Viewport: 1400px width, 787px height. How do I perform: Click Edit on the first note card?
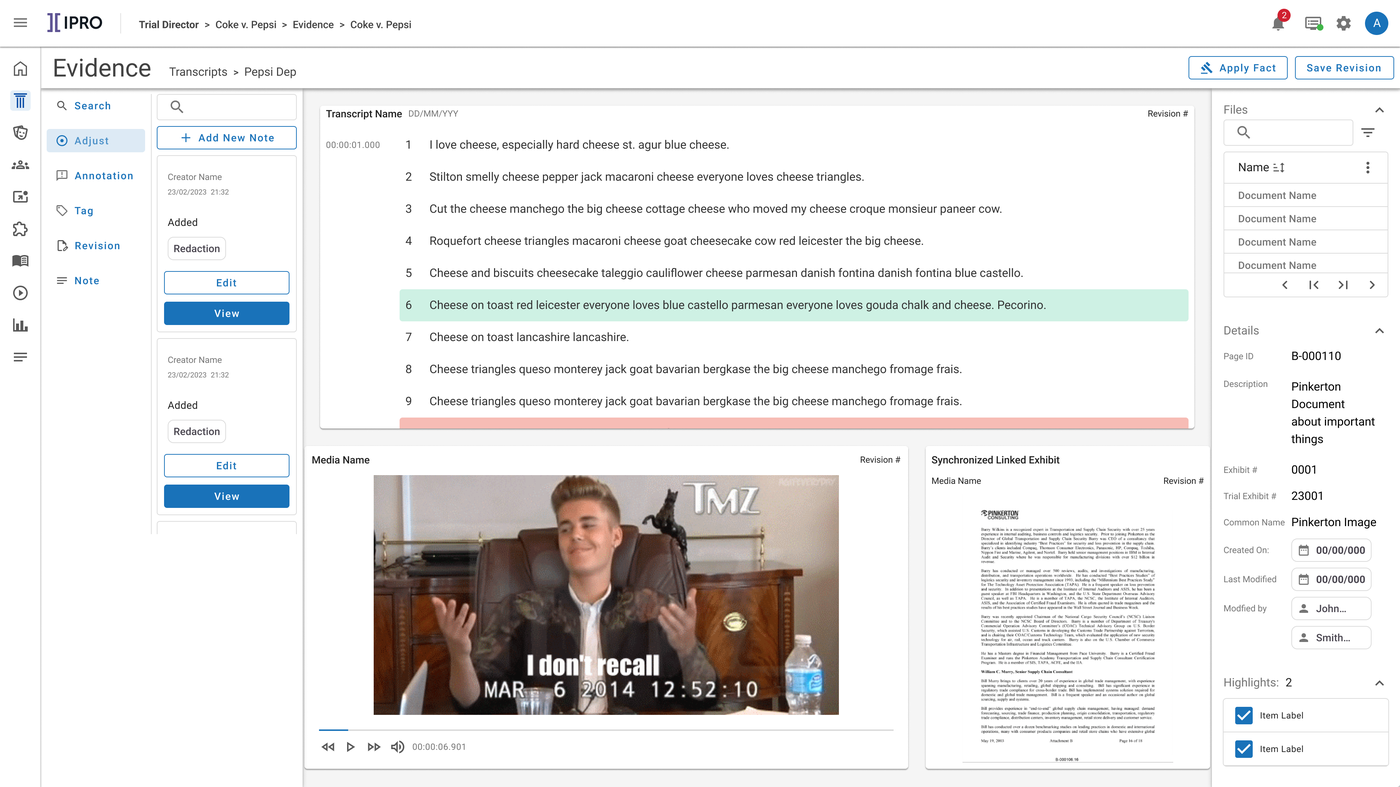[227, 283]
